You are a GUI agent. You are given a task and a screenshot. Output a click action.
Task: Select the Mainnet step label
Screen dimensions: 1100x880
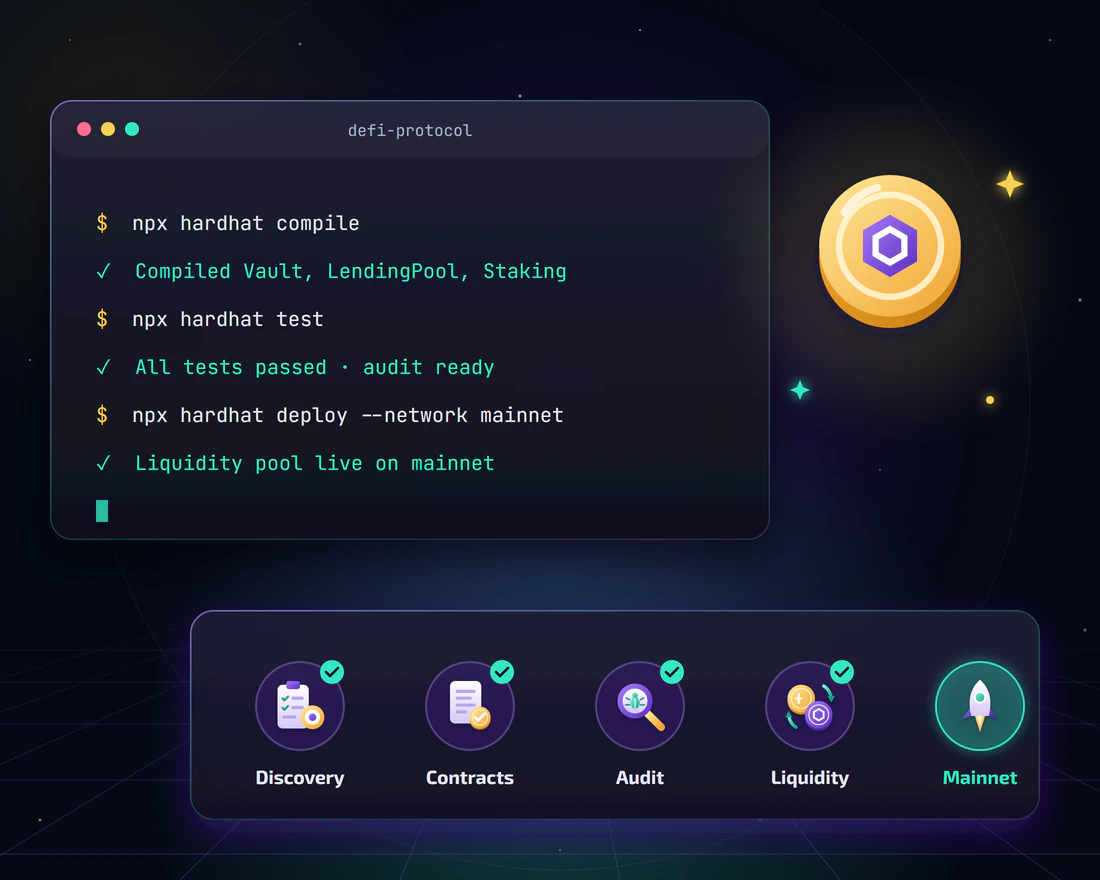click(980, 778)
